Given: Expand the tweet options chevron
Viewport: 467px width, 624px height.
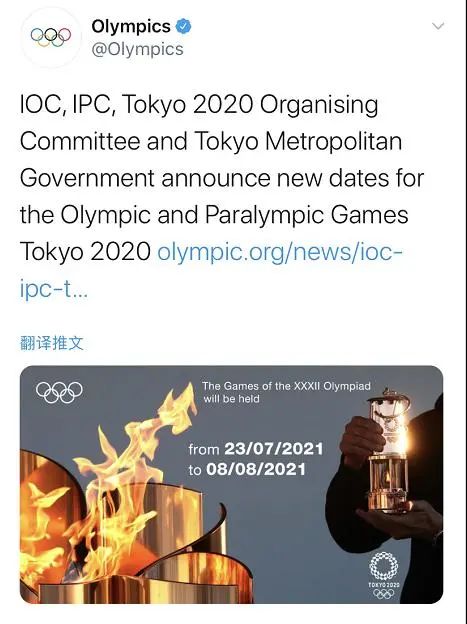Looking at the screenshot, I should pos(438,27).
